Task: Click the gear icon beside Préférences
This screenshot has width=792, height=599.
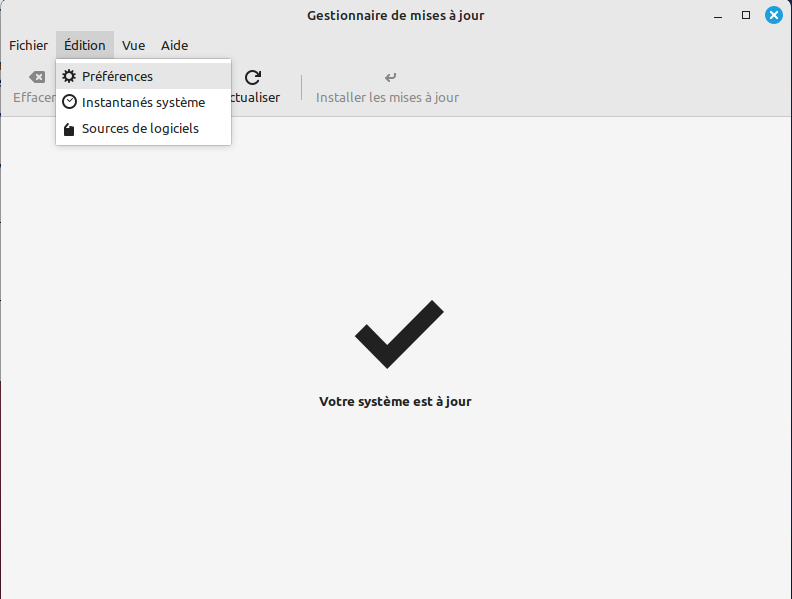Action: coord(69,76)
